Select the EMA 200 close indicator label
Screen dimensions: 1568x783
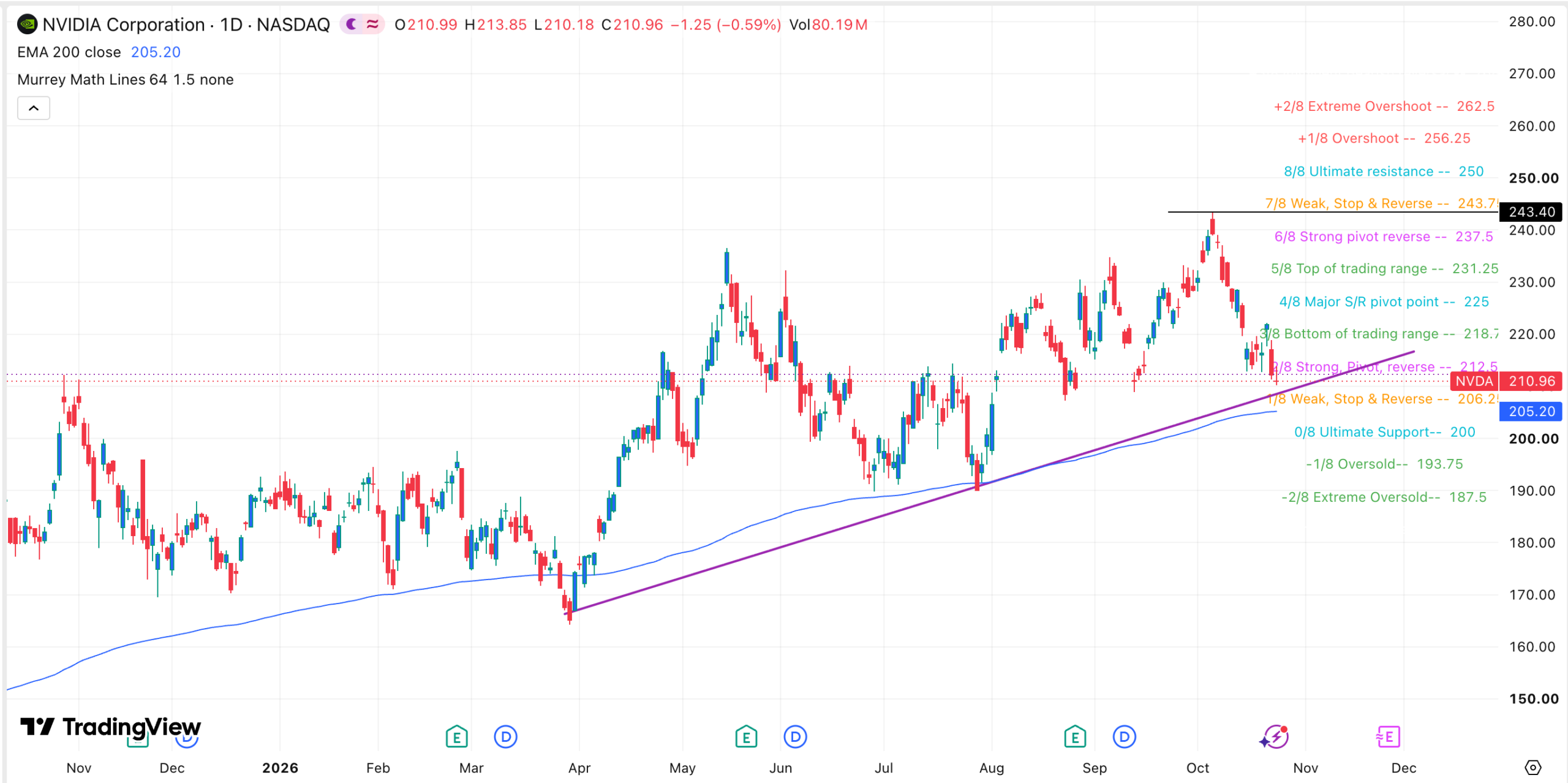pos(69,52)
